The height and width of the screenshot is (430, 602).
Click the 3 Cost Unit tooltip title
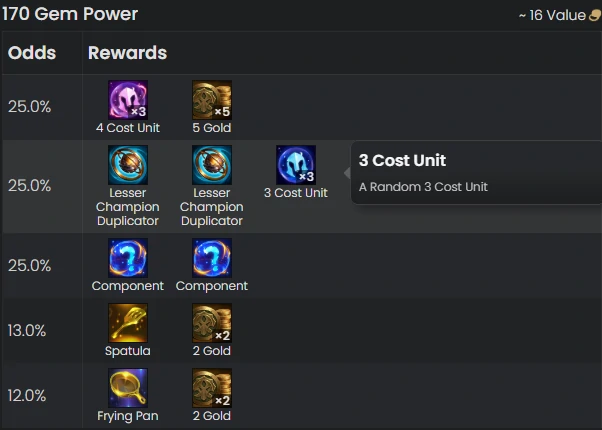402,160
